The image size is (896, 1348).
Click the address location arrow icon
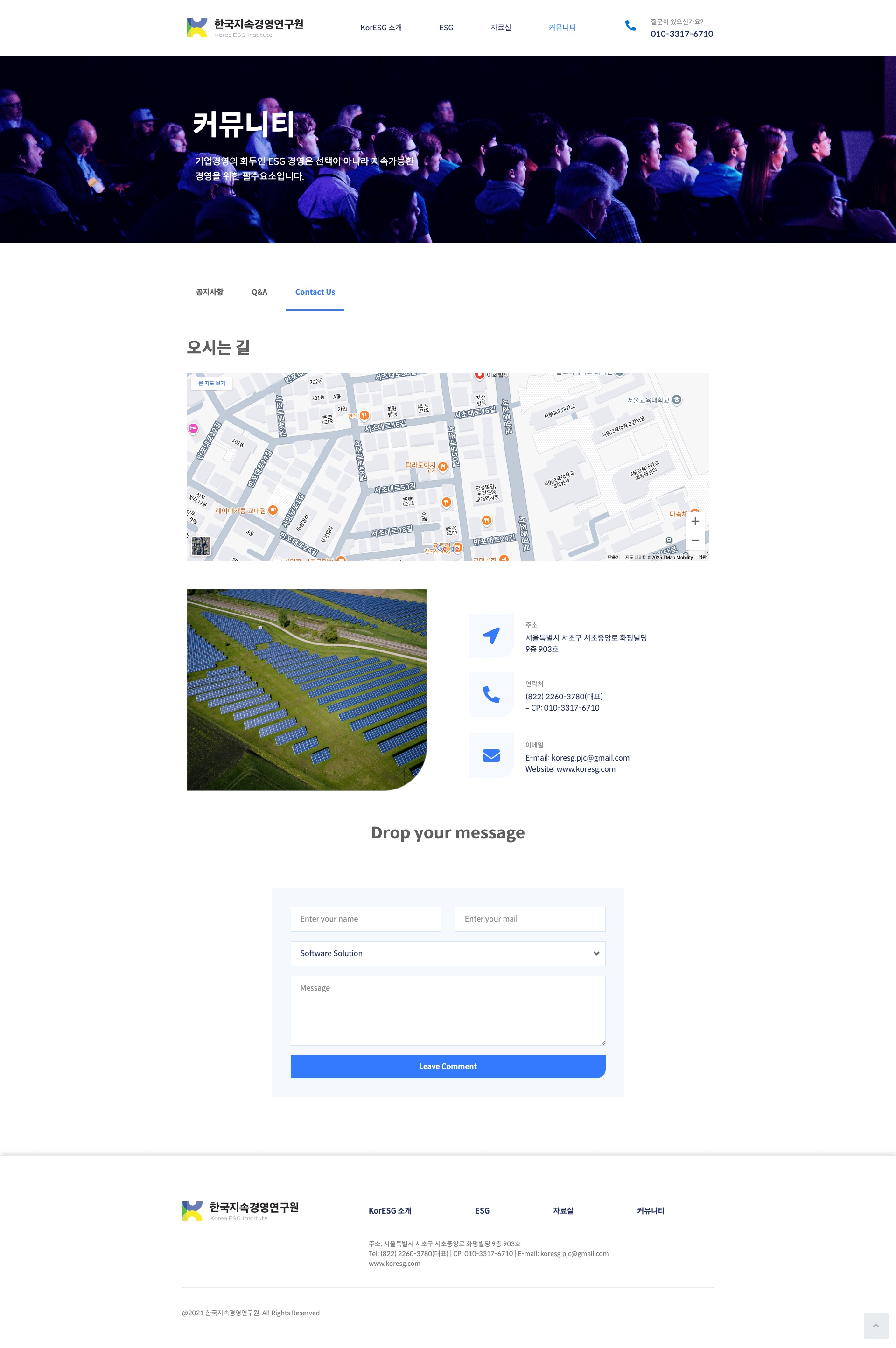pos(491,636)
